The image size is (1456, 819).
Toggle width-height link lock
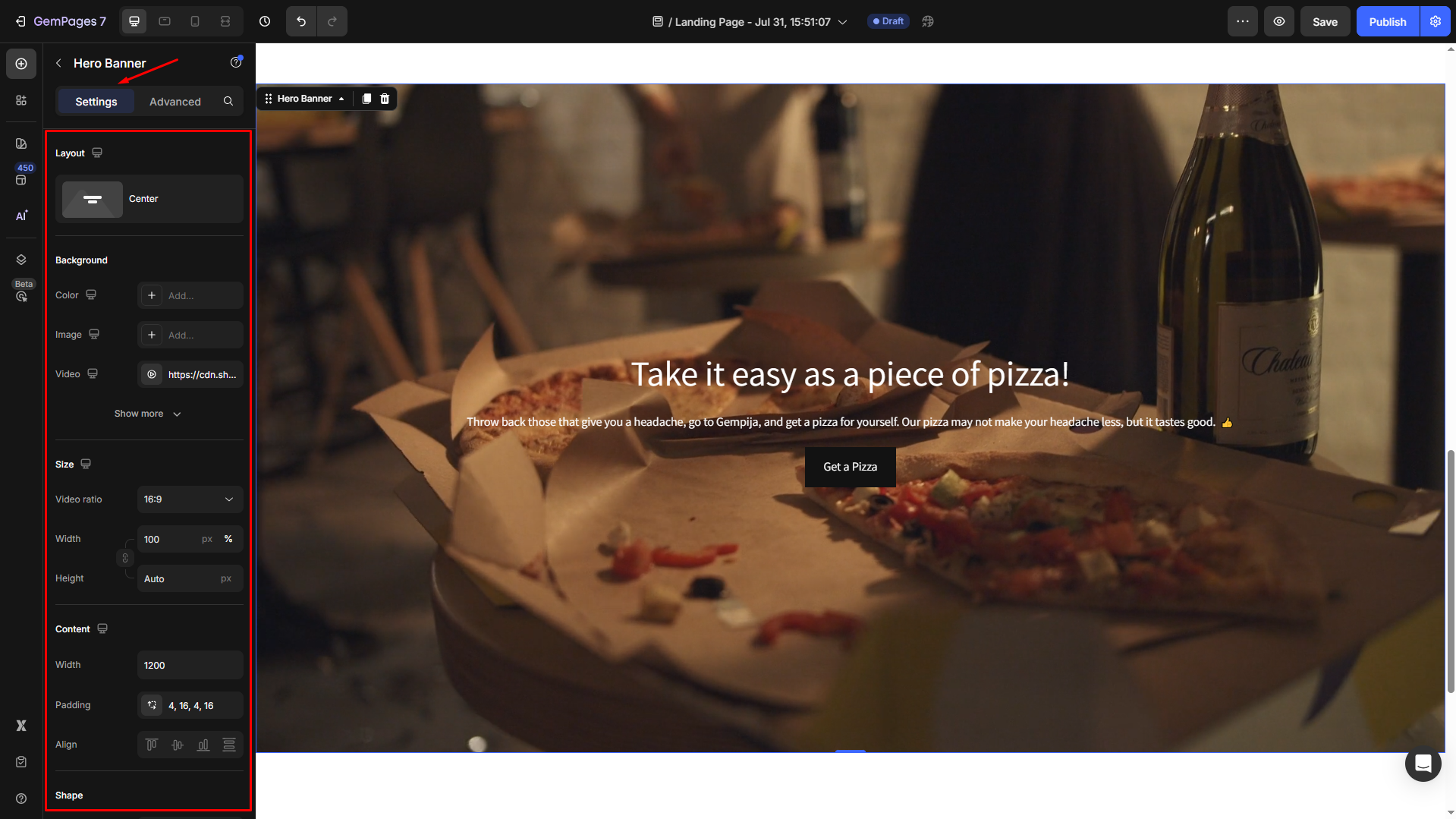125,559
